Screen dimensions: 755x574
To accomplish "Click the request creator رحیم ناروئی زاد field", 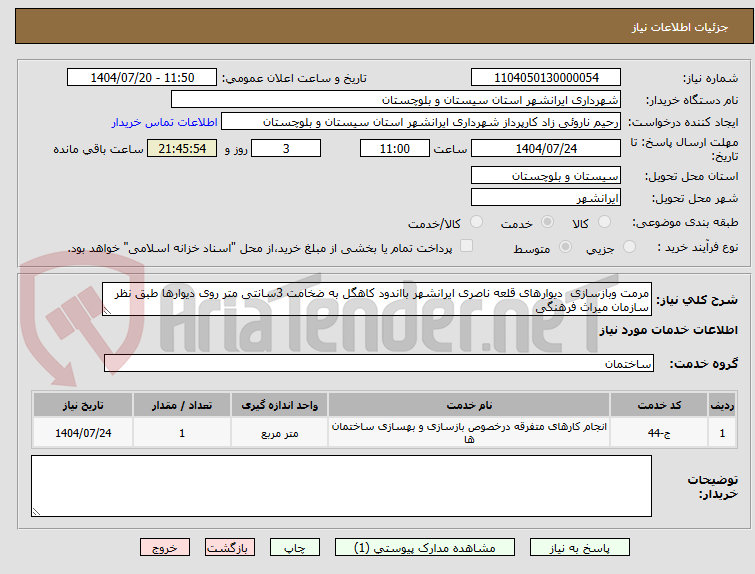I will [421, 122].
